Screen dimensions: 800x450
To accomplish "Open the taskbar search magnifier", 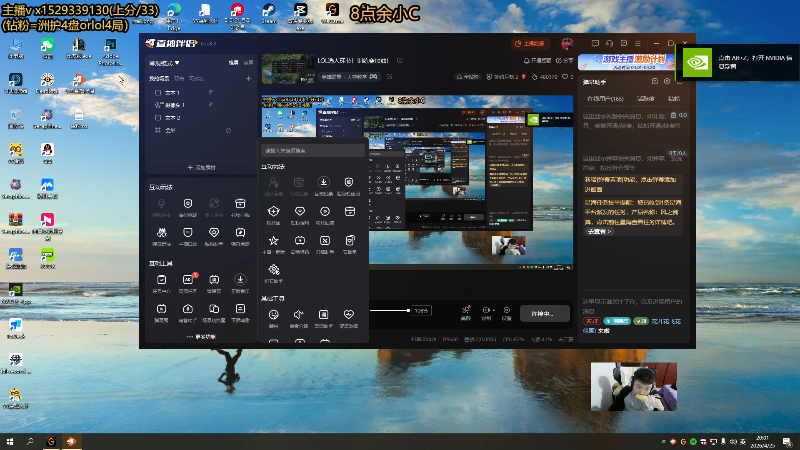I will click(30, 442).
